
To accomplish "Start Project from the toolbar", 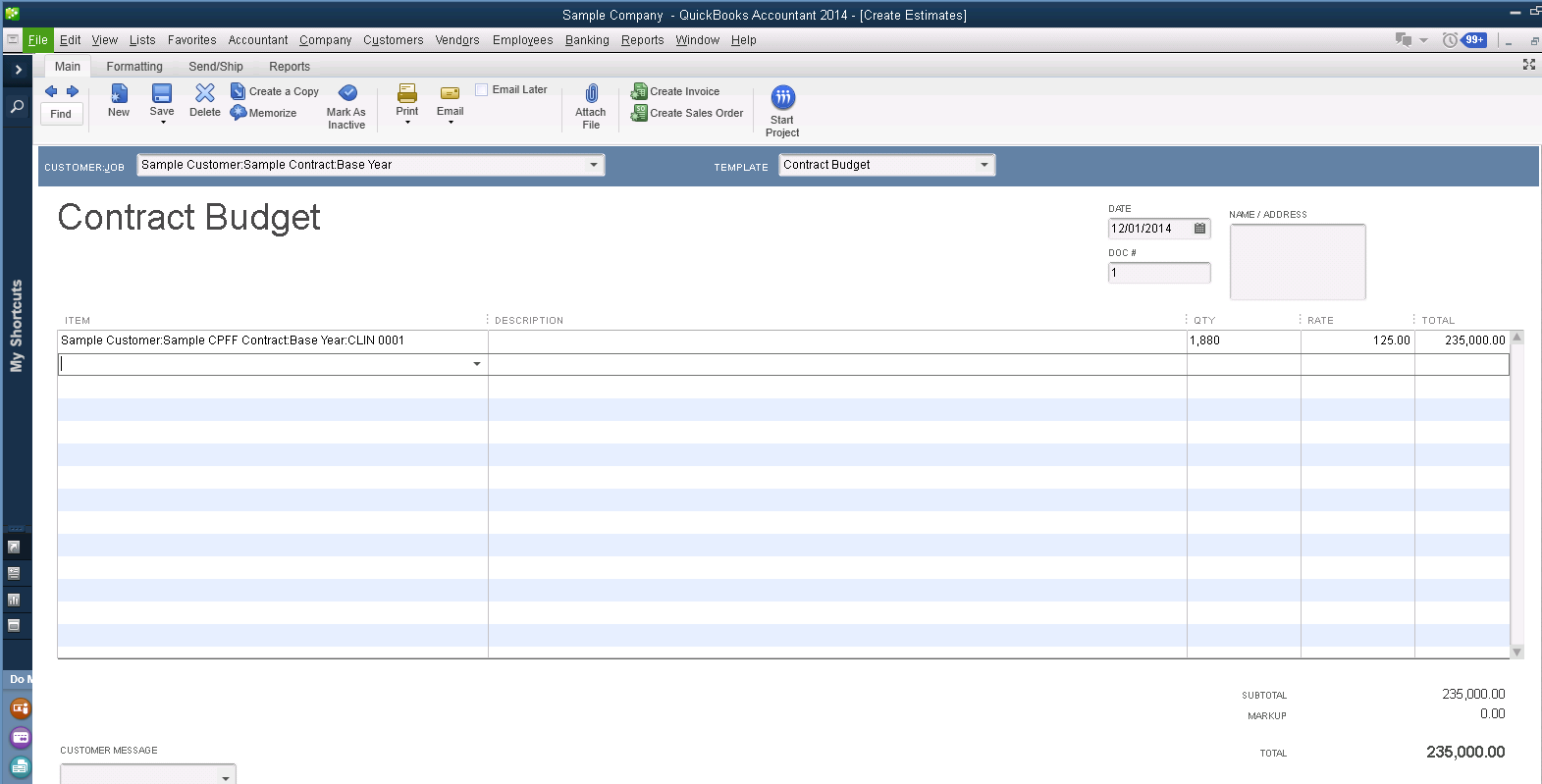I will pos(782,111).
